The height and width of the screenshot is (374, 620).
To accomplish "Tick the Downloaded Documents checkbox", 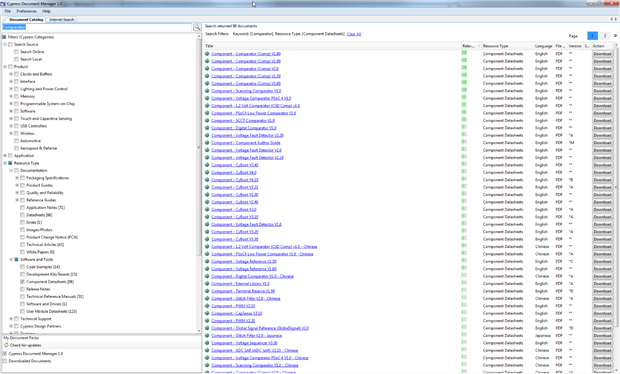I will click(5, 361).
